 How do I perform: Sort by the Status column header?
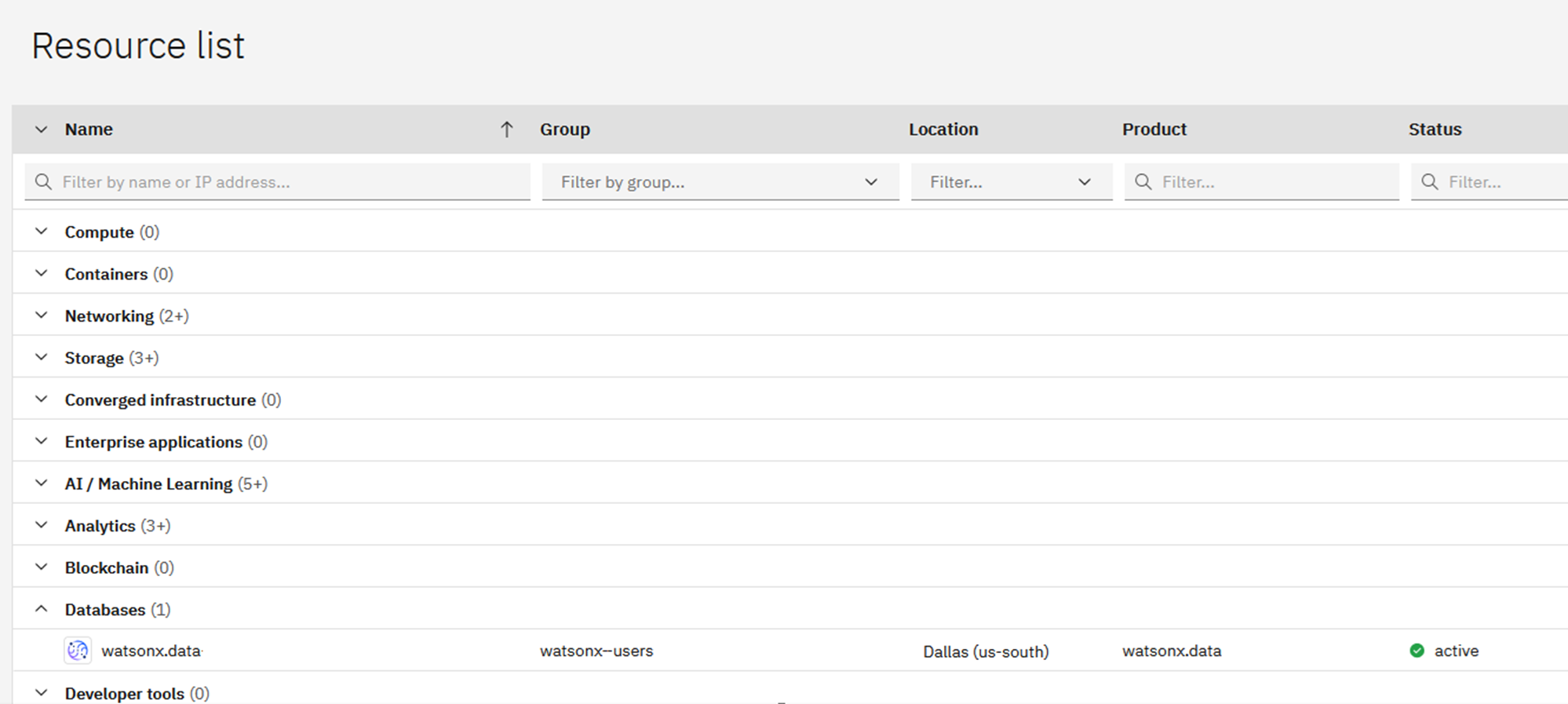click(x=1434, y=129)
